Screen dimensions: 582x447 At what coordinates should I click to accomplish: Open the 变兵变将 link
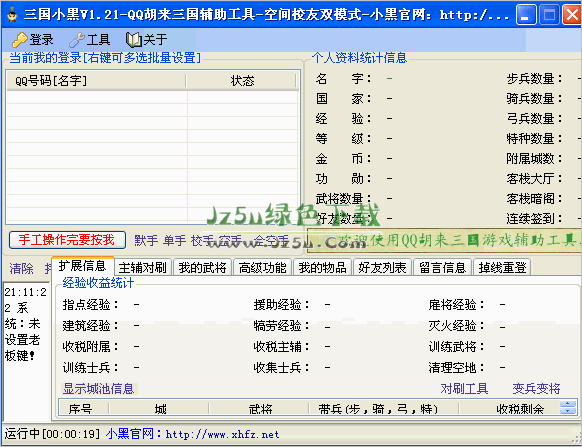[536, 389]
